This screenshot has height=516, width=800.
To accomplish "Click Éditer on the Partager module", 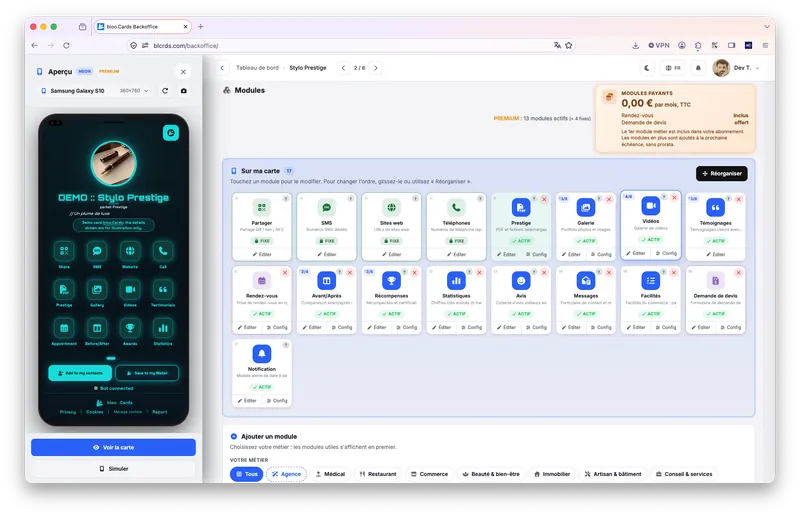I will click(262, 254).
